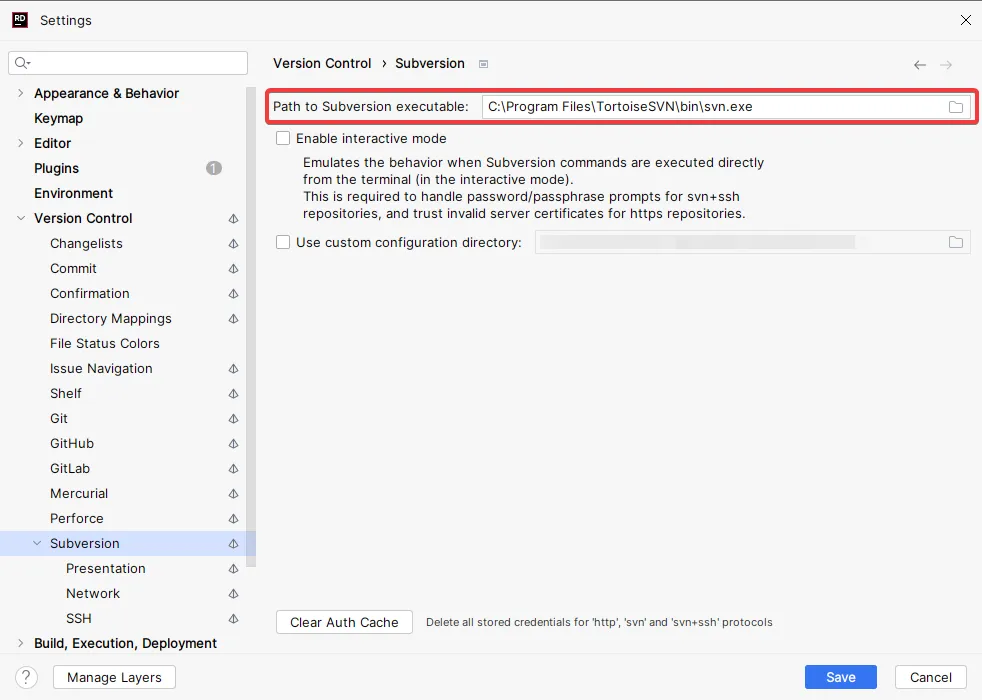Enable the custom configuration directory option
The image size is (982, 700).
click(x=283, y=241)
